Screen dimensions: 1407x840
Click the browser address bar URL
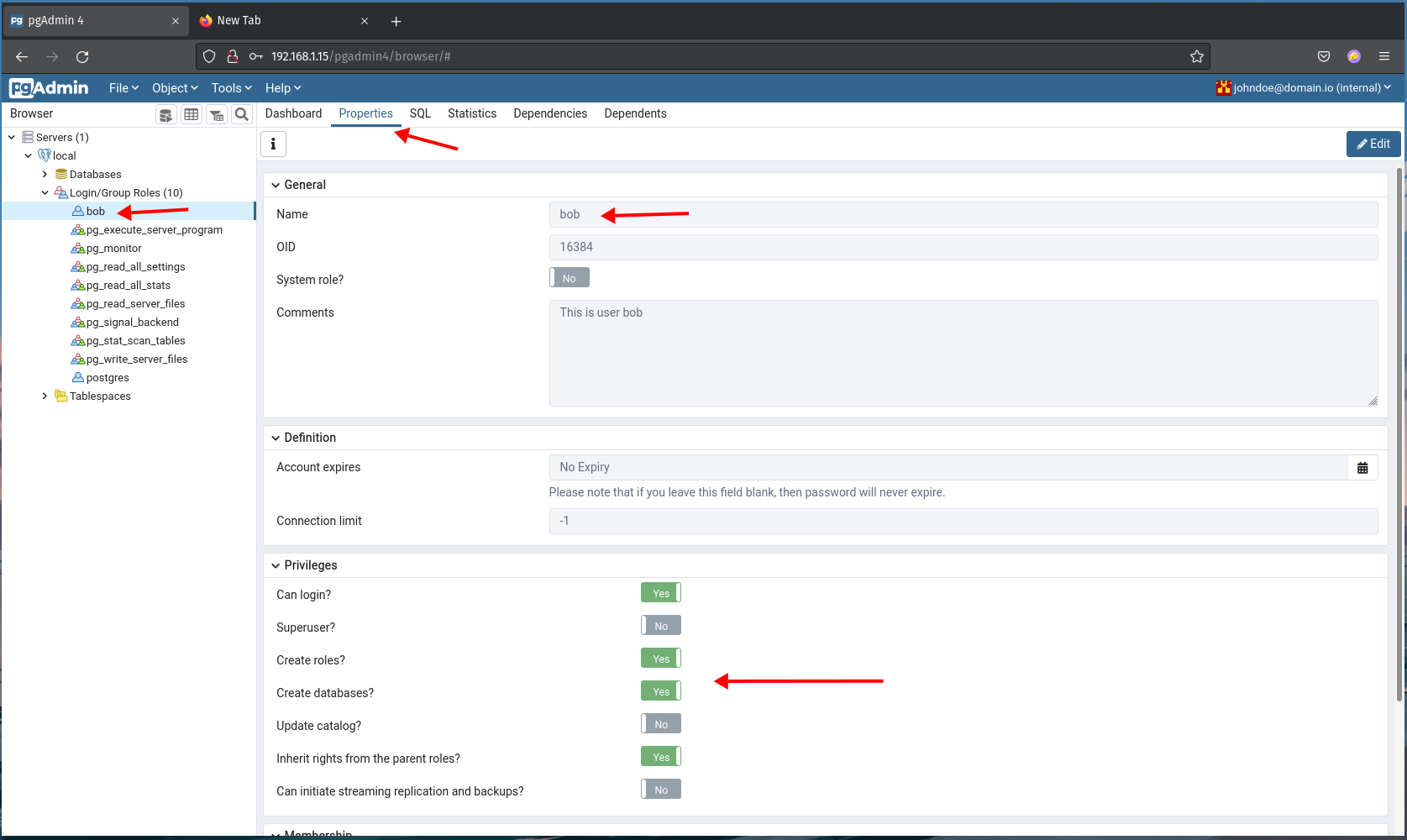pos(361,56)
